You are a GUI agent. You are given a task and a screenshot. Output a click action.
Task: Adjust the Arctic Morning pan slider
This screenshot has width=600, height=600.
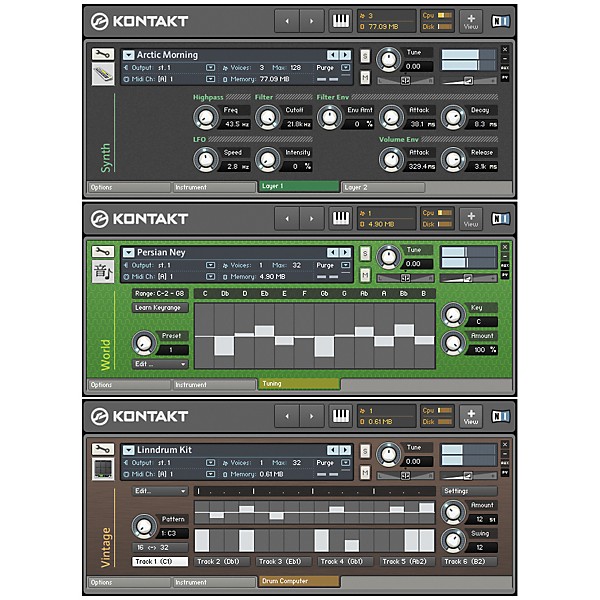pyautogui.click(x=406, y=80)
